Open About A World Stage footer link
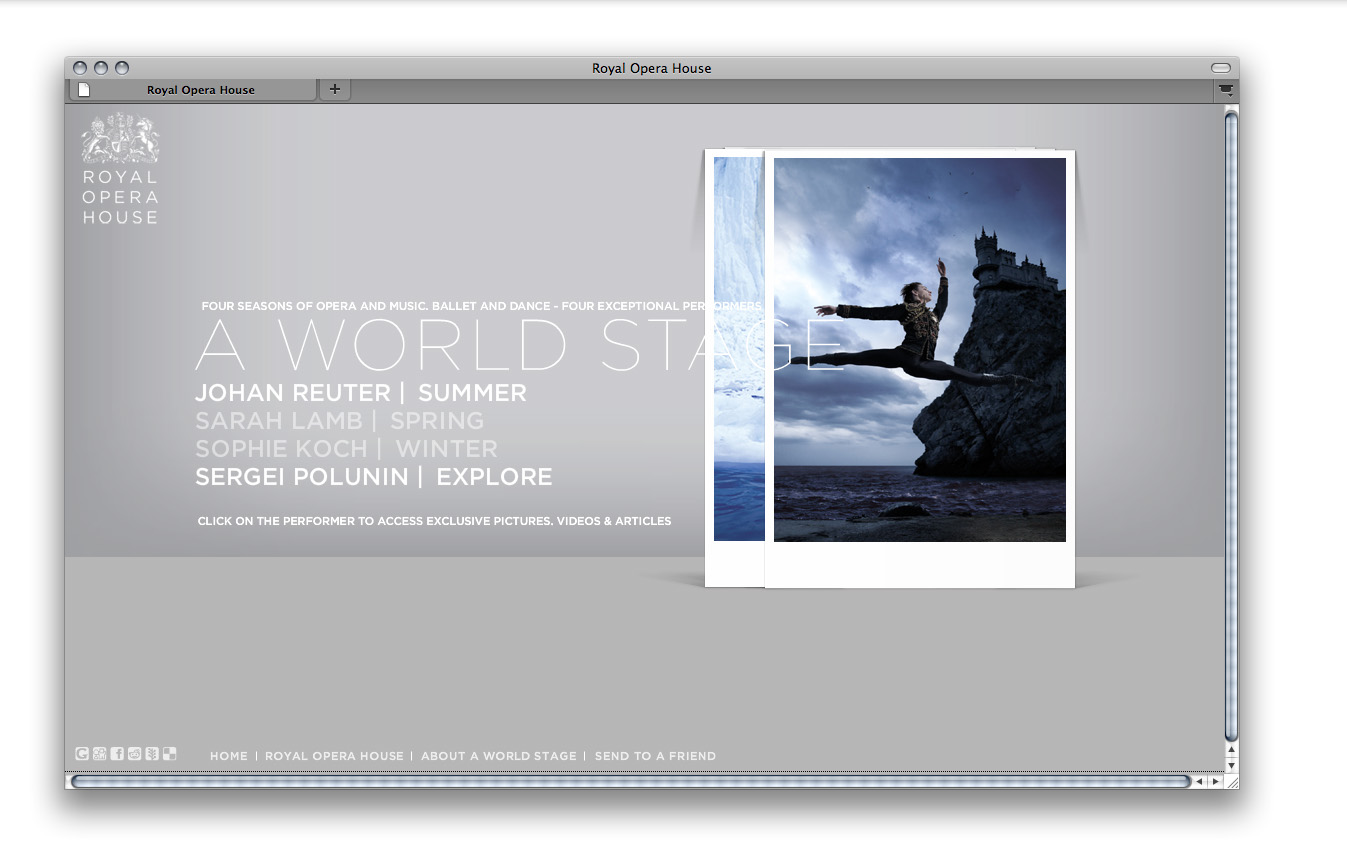 pyautogui.click(x=499, y=756)
